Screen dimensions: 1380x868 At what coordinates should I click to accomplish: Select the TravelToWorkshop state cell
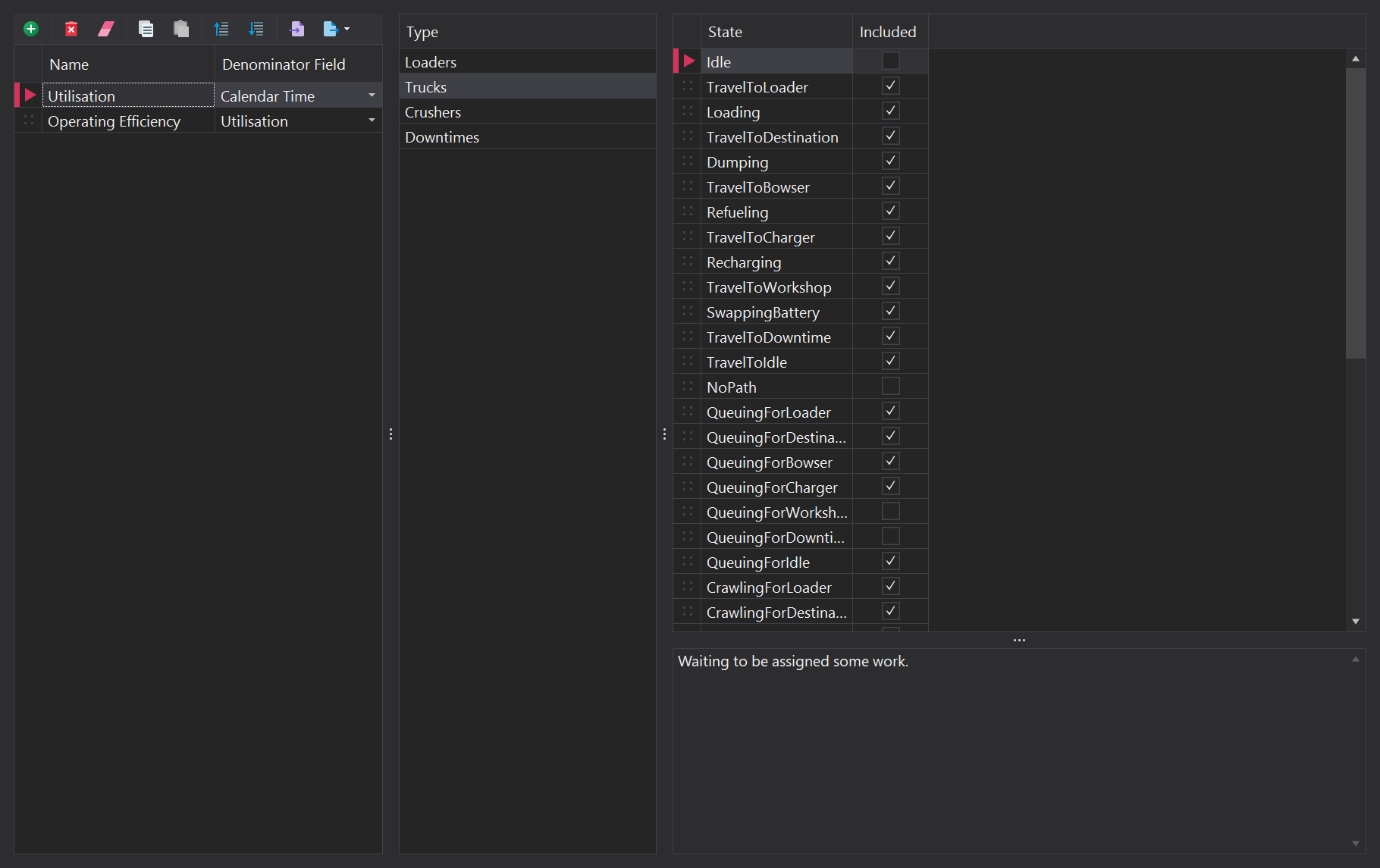click(x=776, y=287)
